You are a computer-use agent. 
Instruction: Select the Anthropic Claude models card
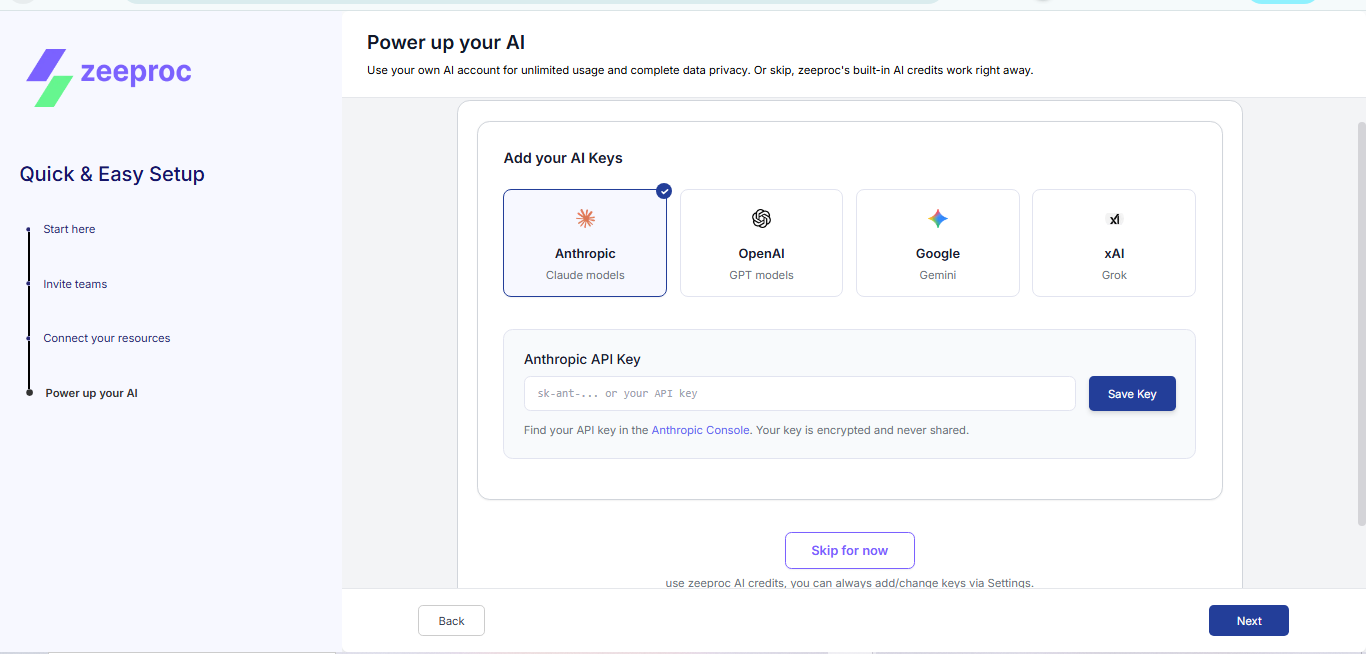coord(585,243)
